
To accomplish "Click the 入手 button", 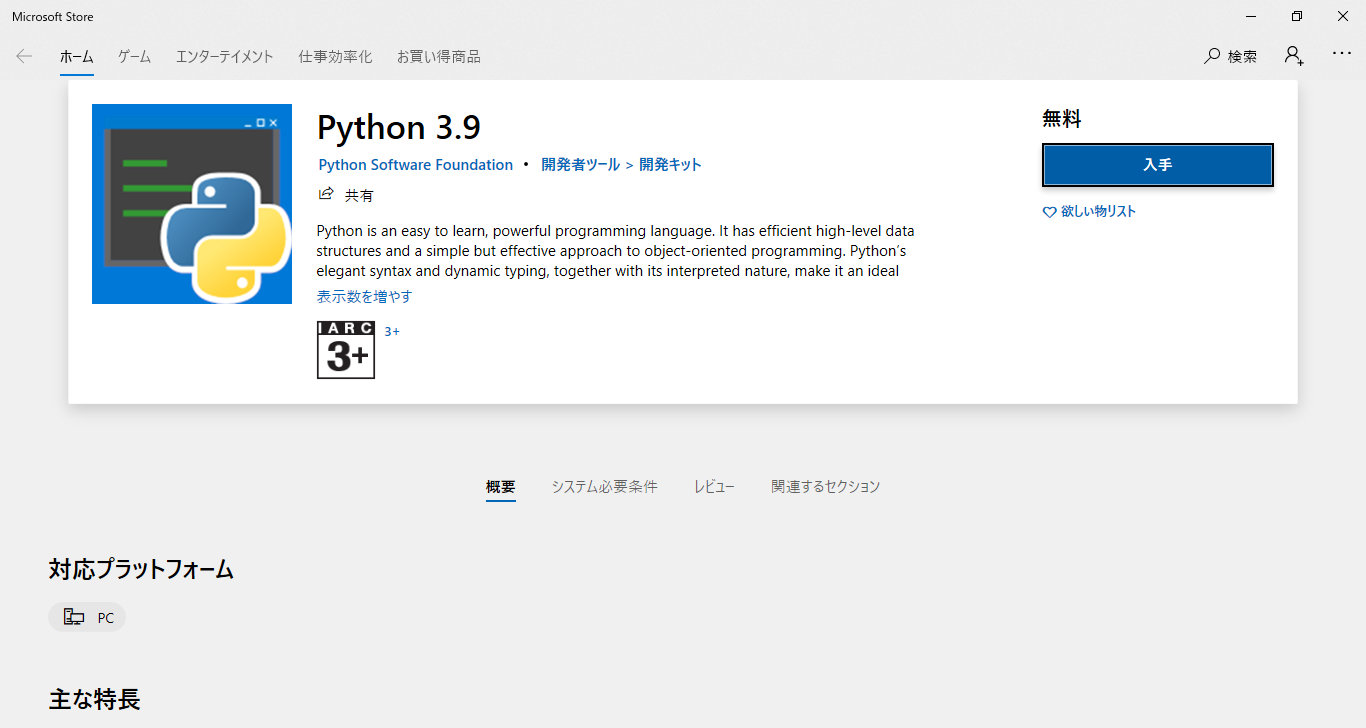I will click(x=1158, y=165).
